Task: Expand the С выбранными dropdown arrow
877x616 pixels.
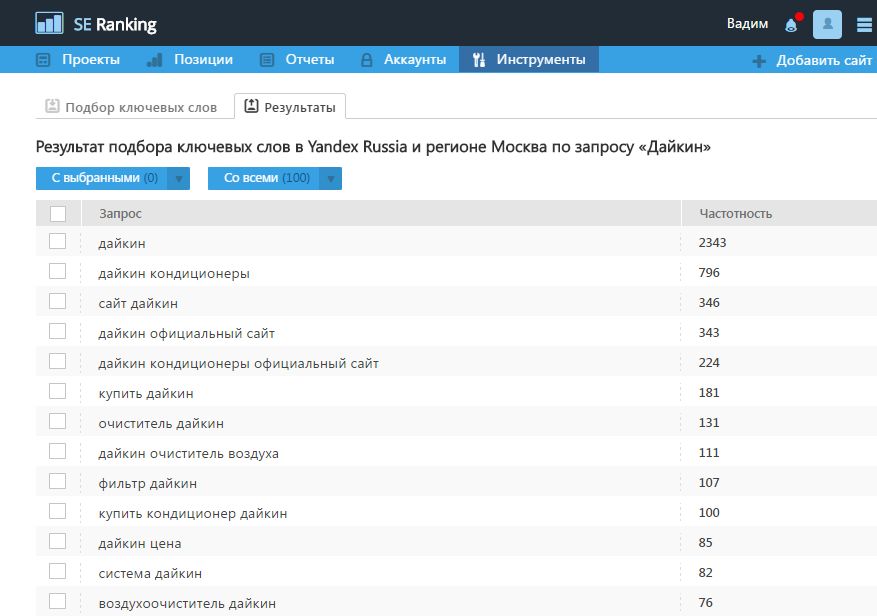Action: [x=179, y=178]
